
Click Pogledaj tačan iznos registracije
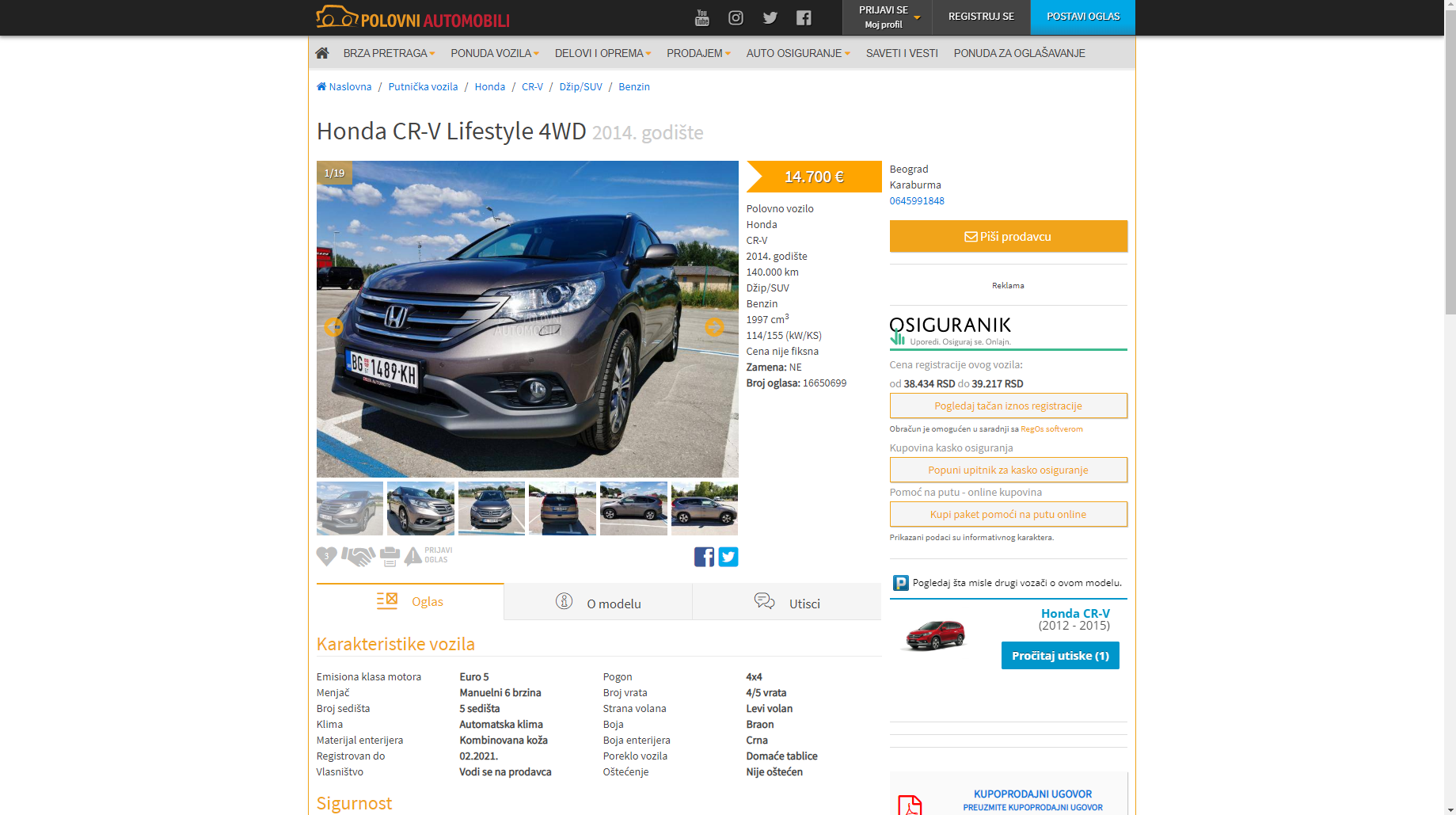point(1008,406)
